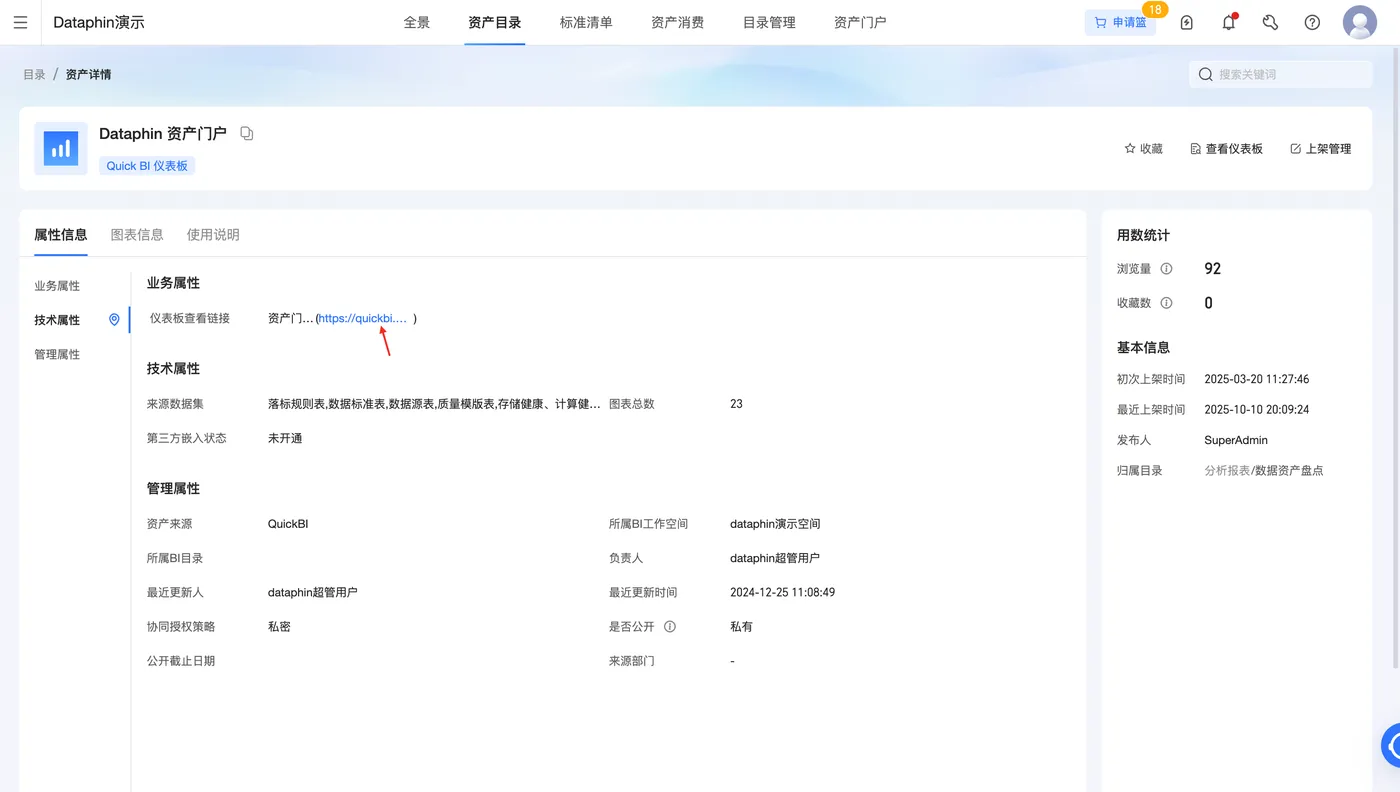The image size is (1400, 792).
Task: Click the Dataphin 资产门户 asset title
Action: 163,133
